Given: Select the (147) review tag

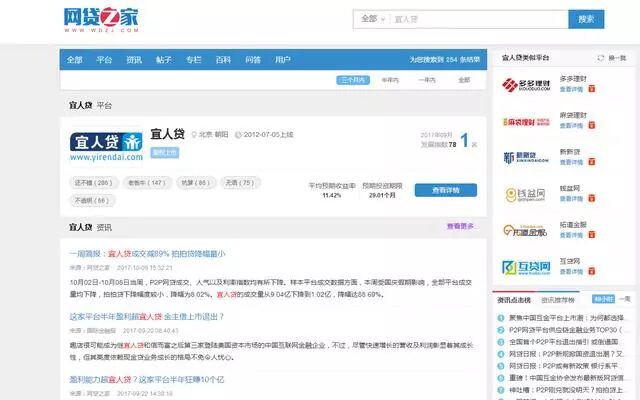Looking at the screenshot, I should [147, 183].
